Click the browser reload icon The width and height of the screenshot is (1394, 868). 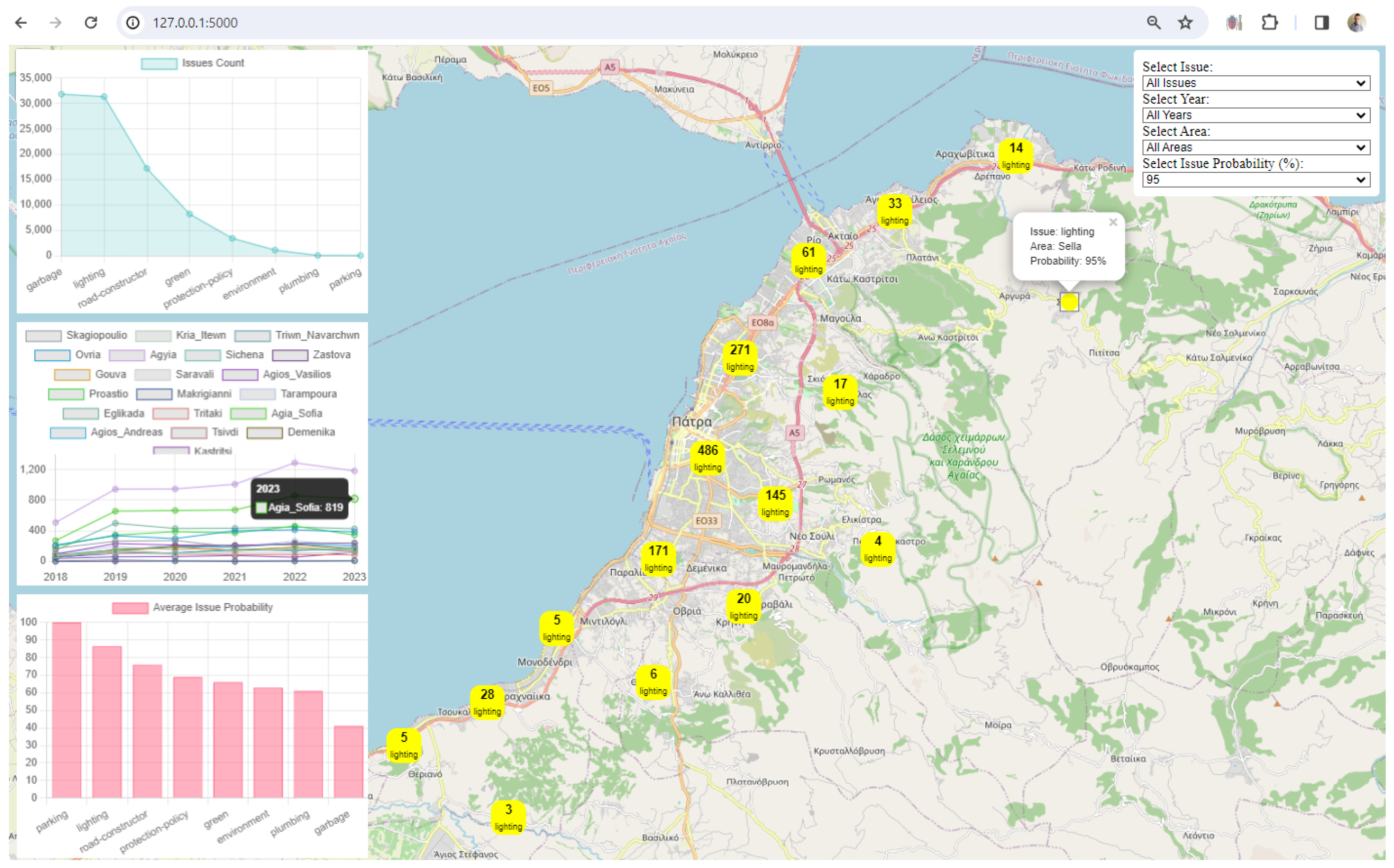click(x=91, y=23)
